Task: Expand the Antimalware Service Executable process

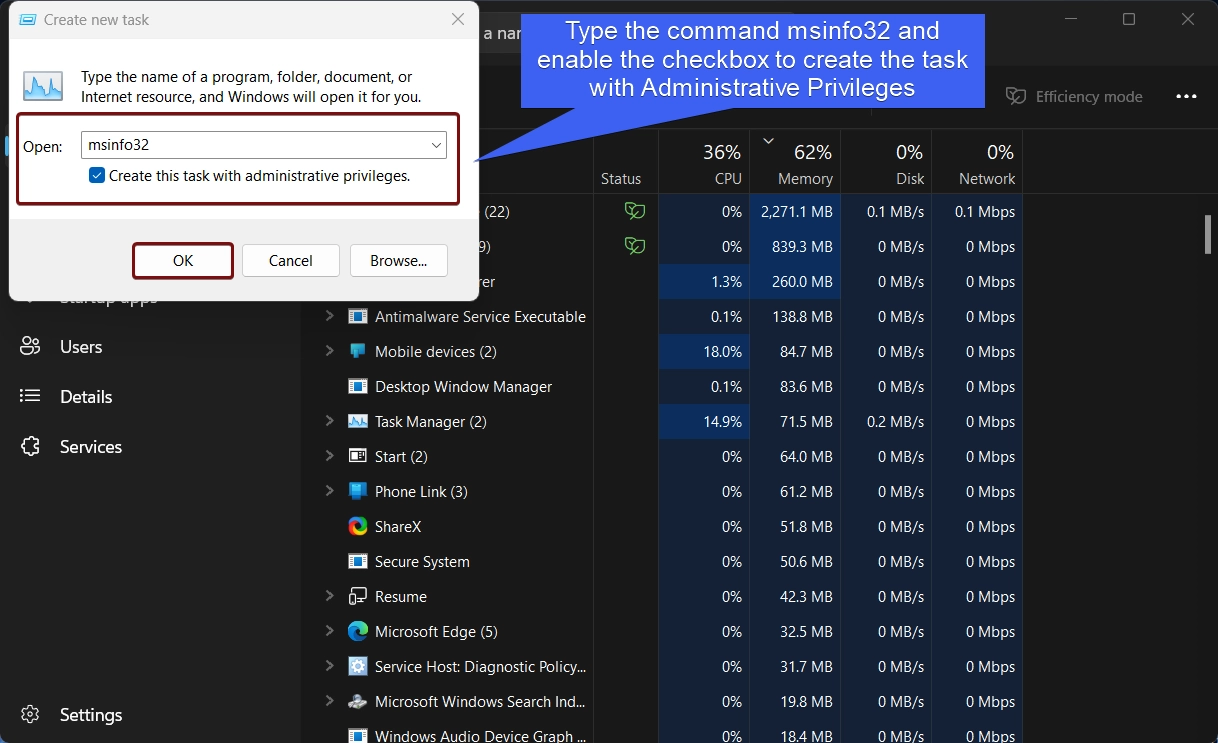Action: click(x=329, y=316)
